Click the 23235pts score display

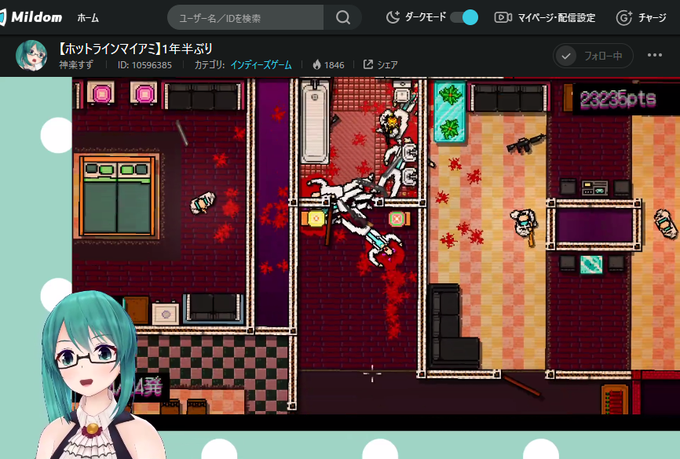coord(618,100)
